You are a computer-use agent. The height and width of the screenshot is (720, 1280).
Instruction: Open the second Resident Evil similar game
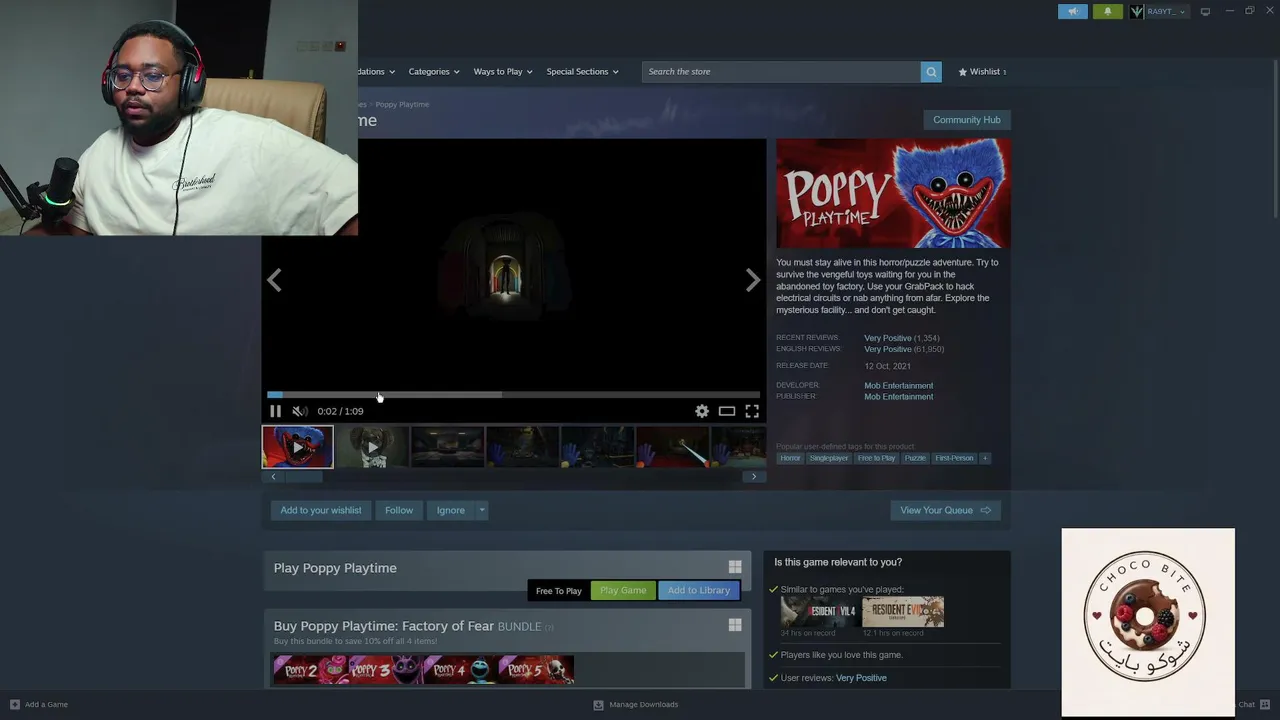903,612
